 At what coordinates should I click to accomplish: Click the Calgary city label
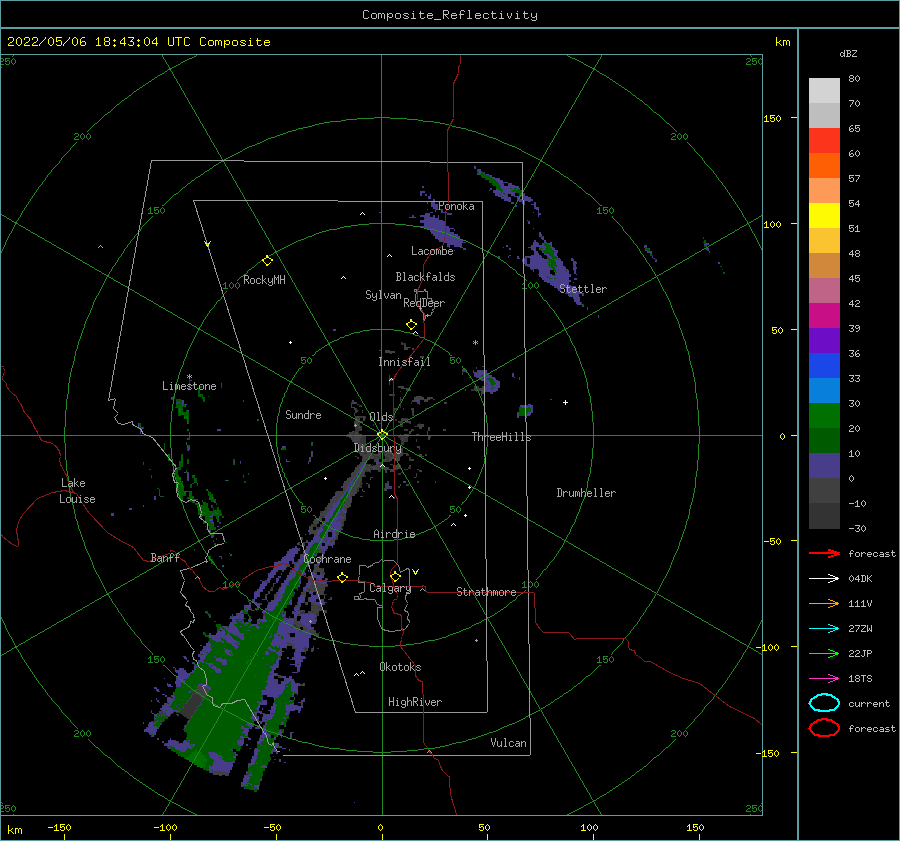point(390,588)
